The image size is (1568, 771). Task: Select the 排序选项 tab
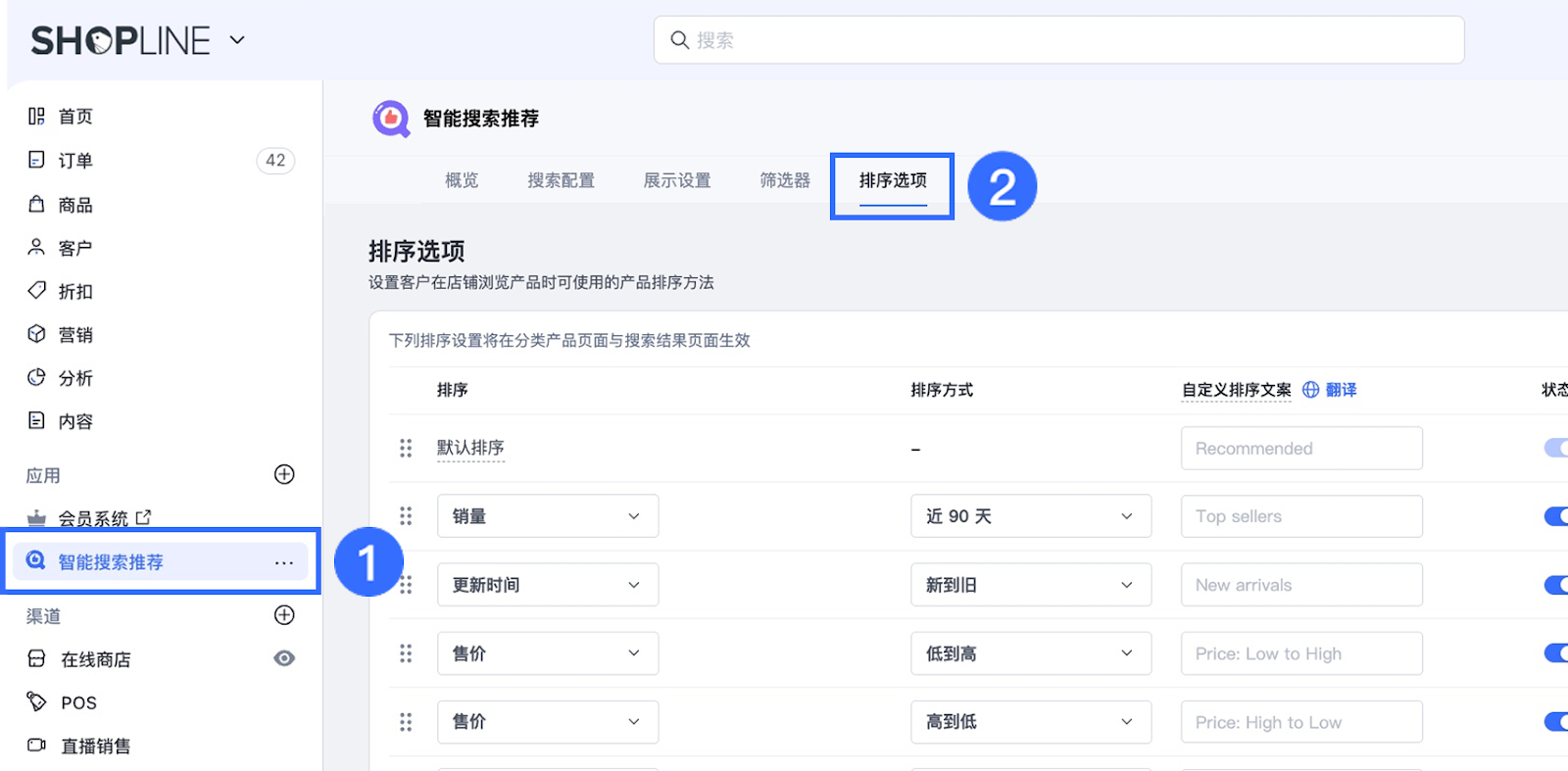click(x=893, y=180)
